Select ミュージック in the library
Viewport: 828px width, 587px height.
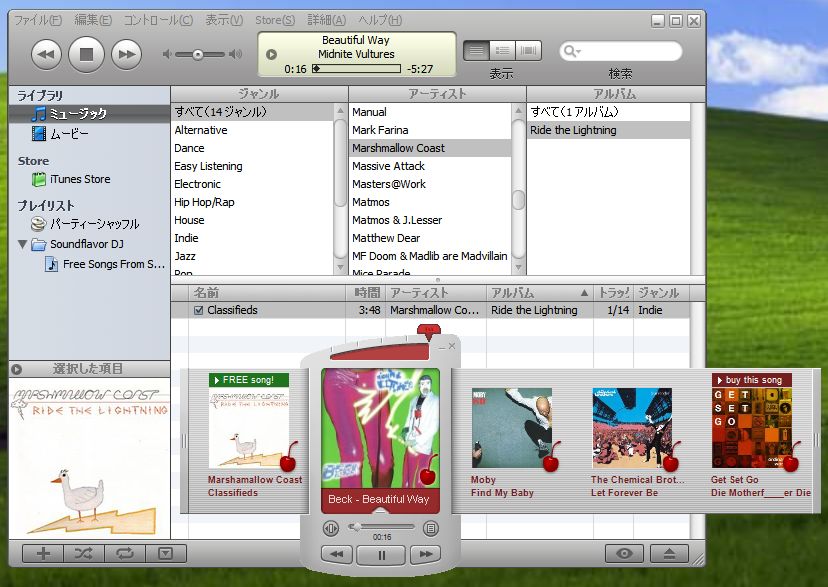(89, 113)
